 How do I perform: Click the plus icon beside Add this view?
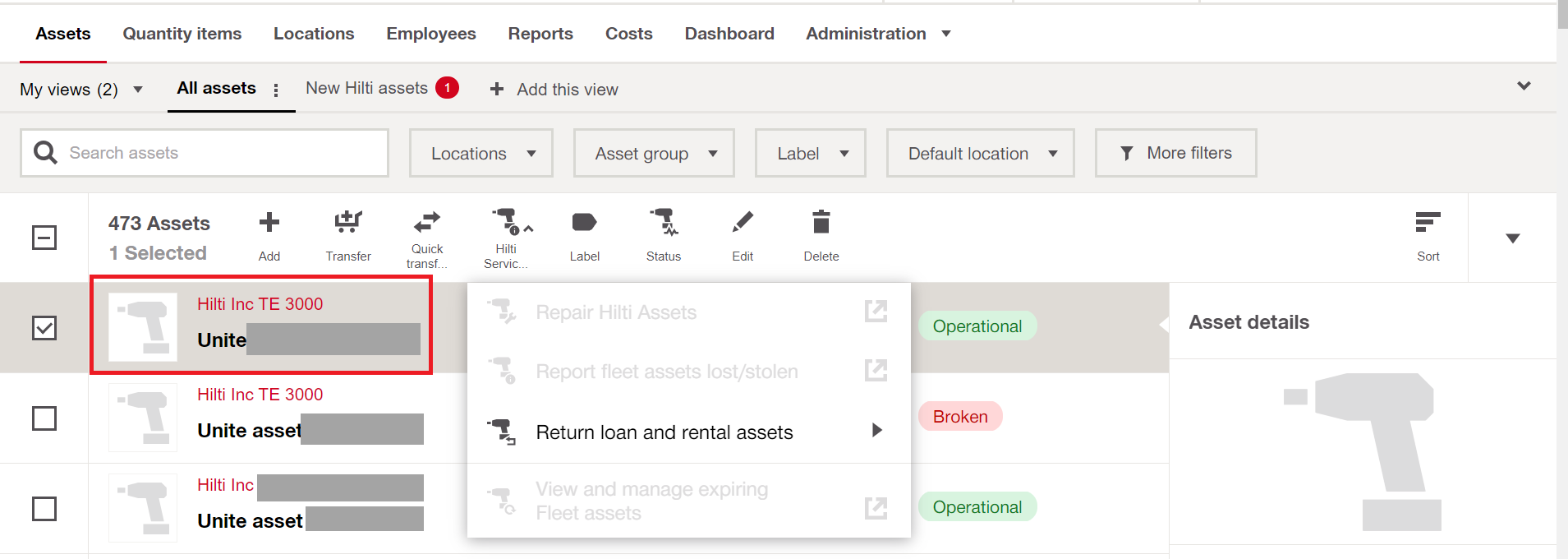point(497,89)
